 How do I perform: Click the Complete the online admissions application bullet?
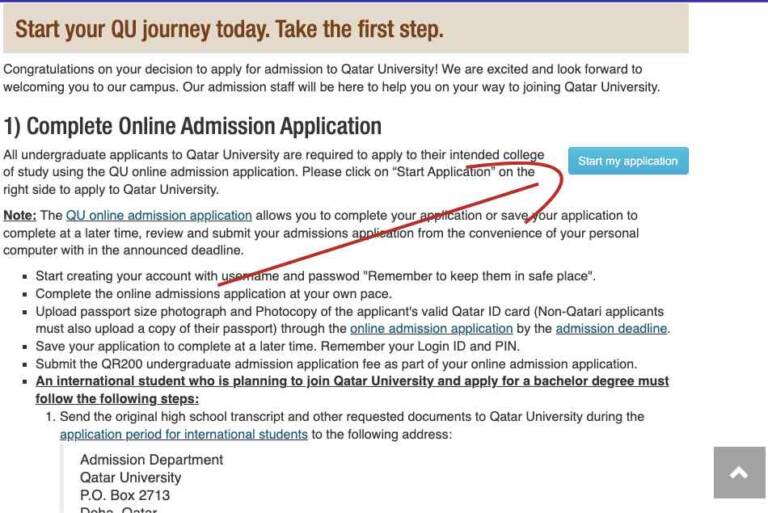(214, 293)
